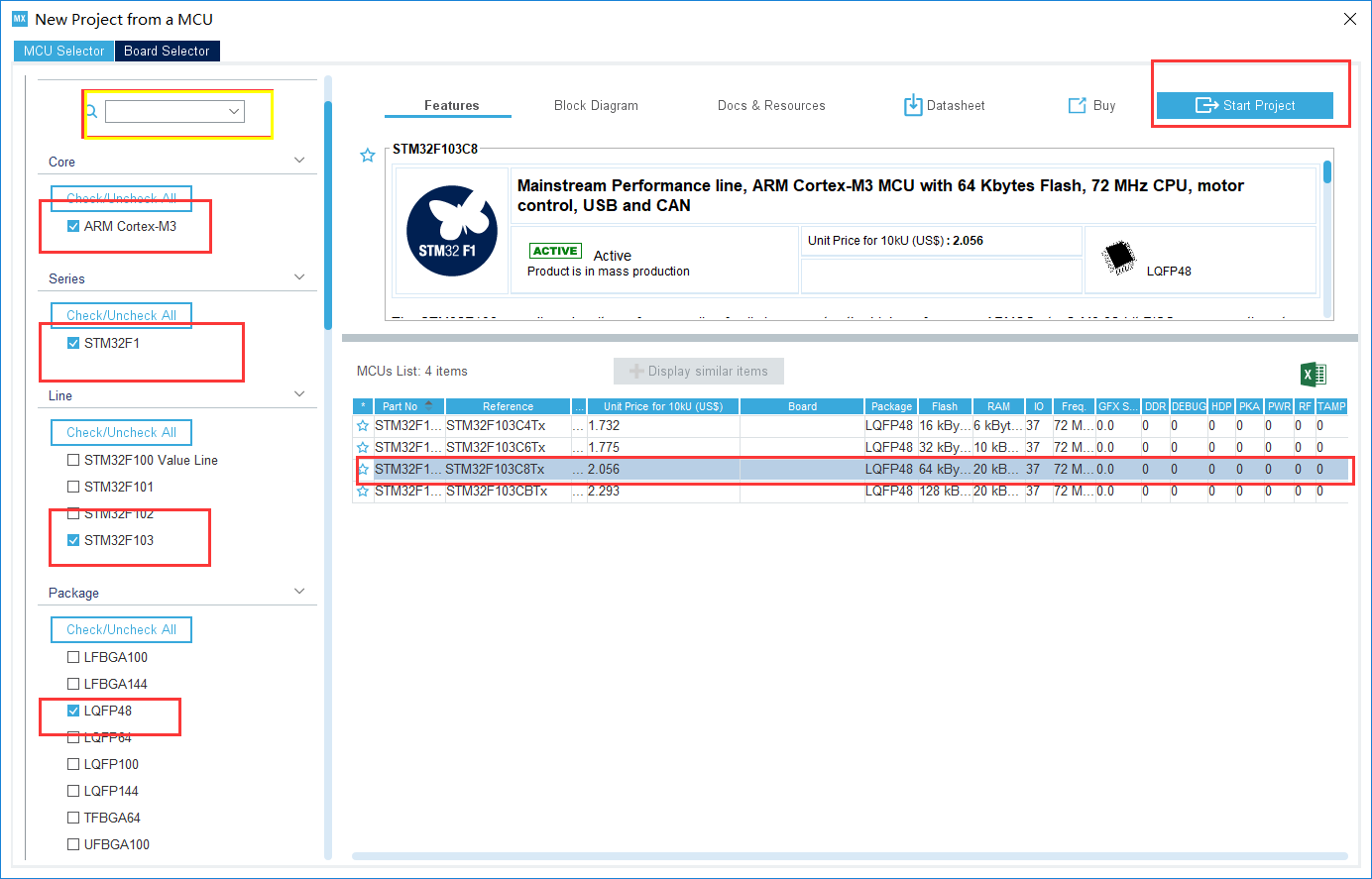This screenshot has width=1372, height=879.
Task: Check the LQFP144 package checkbox
Action: point(73,791)
